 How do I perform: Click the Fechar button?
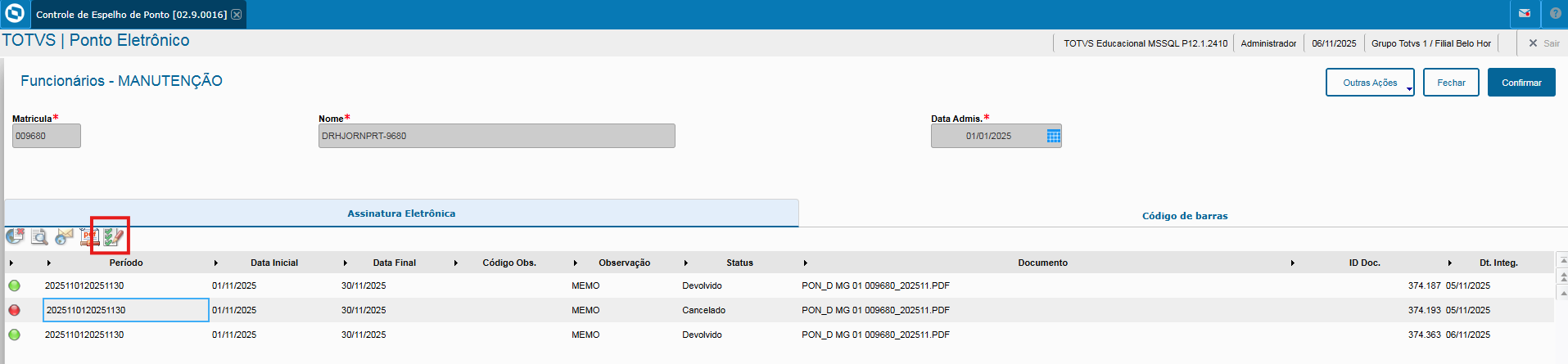click(x=1451, y=83)
